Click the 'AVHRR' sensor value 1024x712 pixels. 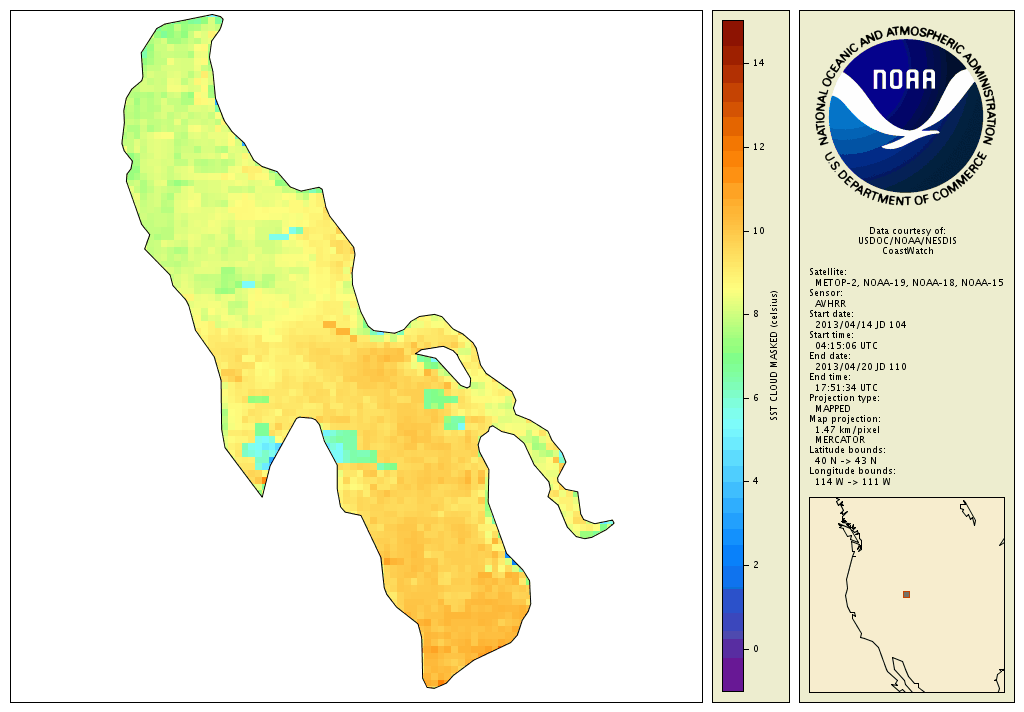[830, 304]
